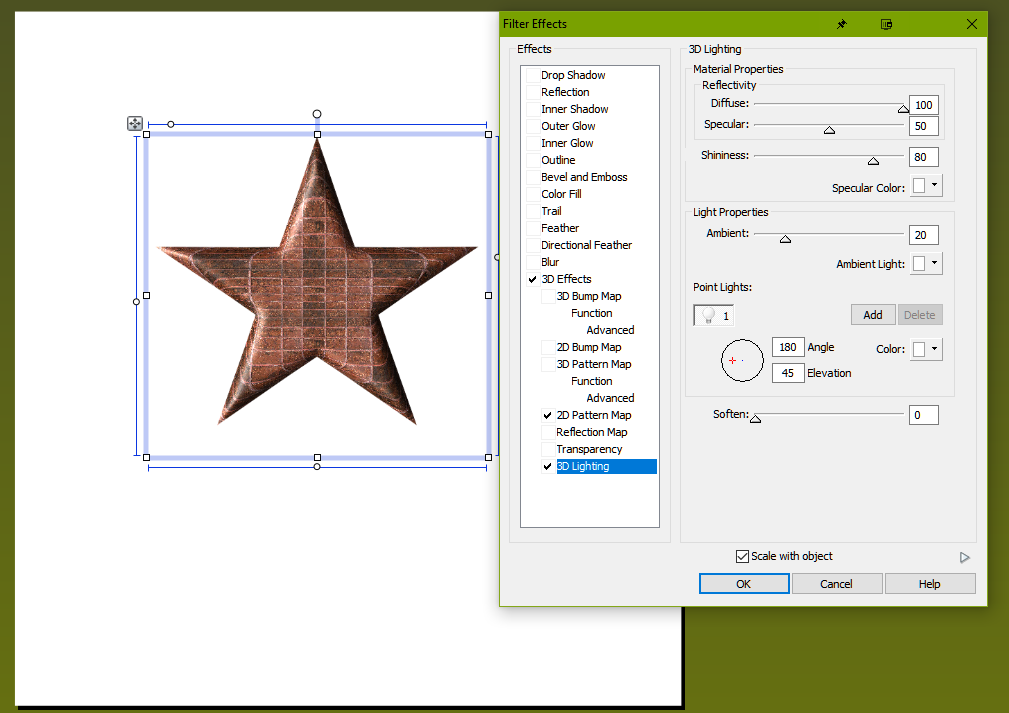The height and width of the screenshot is (713, 1009).
Task: Click the pin icon in Filter Effects title bar
Action: tap(841, 24)
